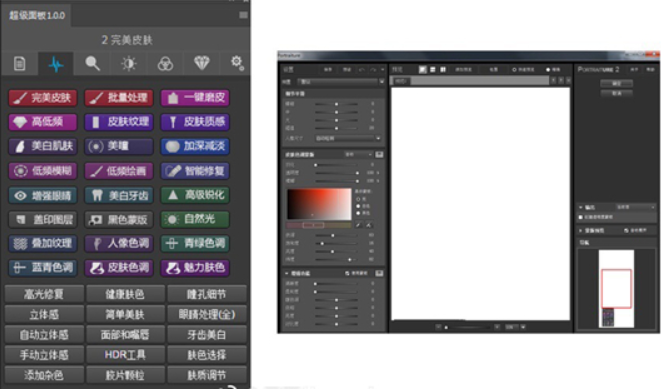Collapse the enhancements section triangle in Portraiture
The height and width of the screenshot is (390, 661).
(287, 274)
